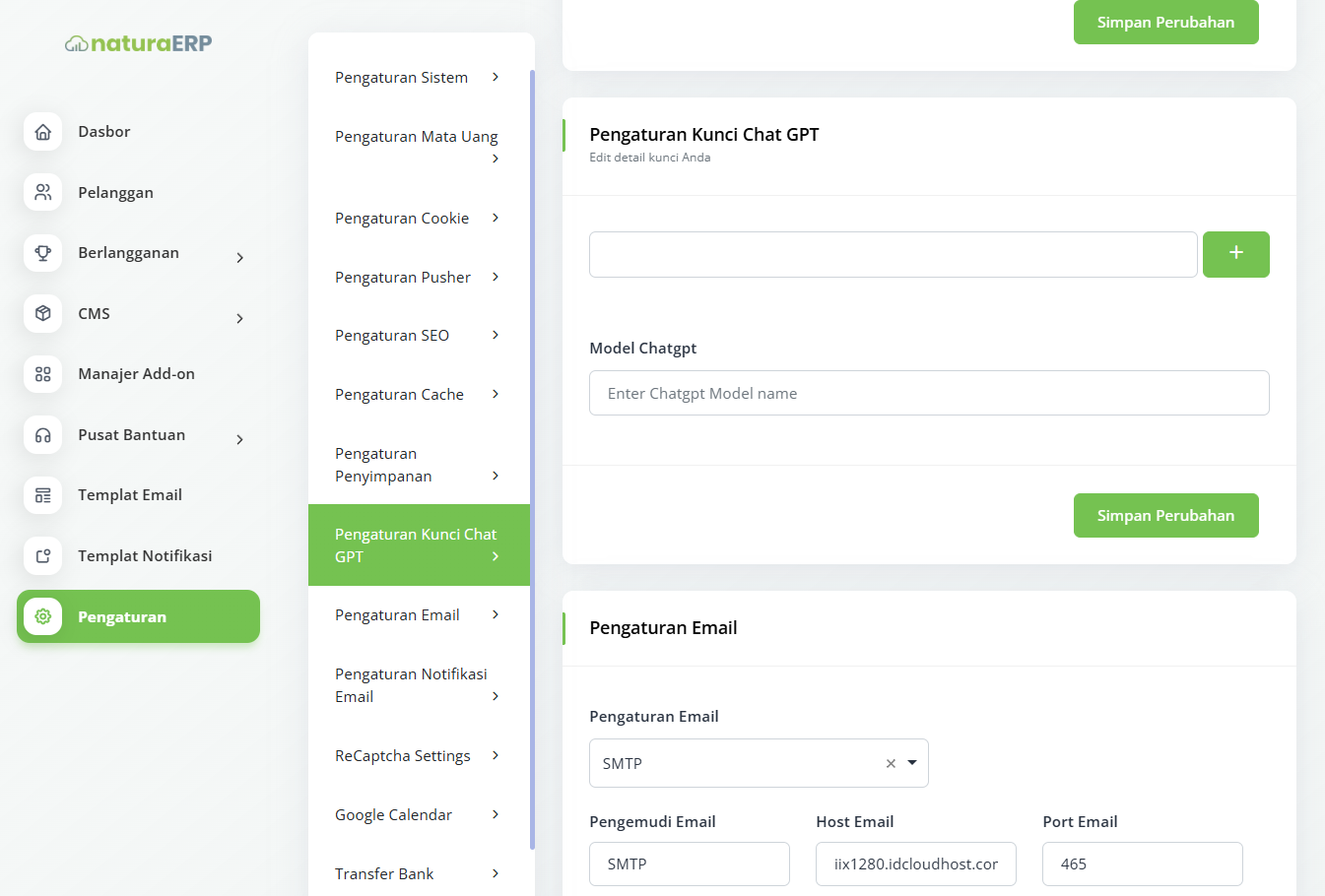
Task: Click the 'Edit detail kunci Anda' subtitle
Action: (650, 158)
